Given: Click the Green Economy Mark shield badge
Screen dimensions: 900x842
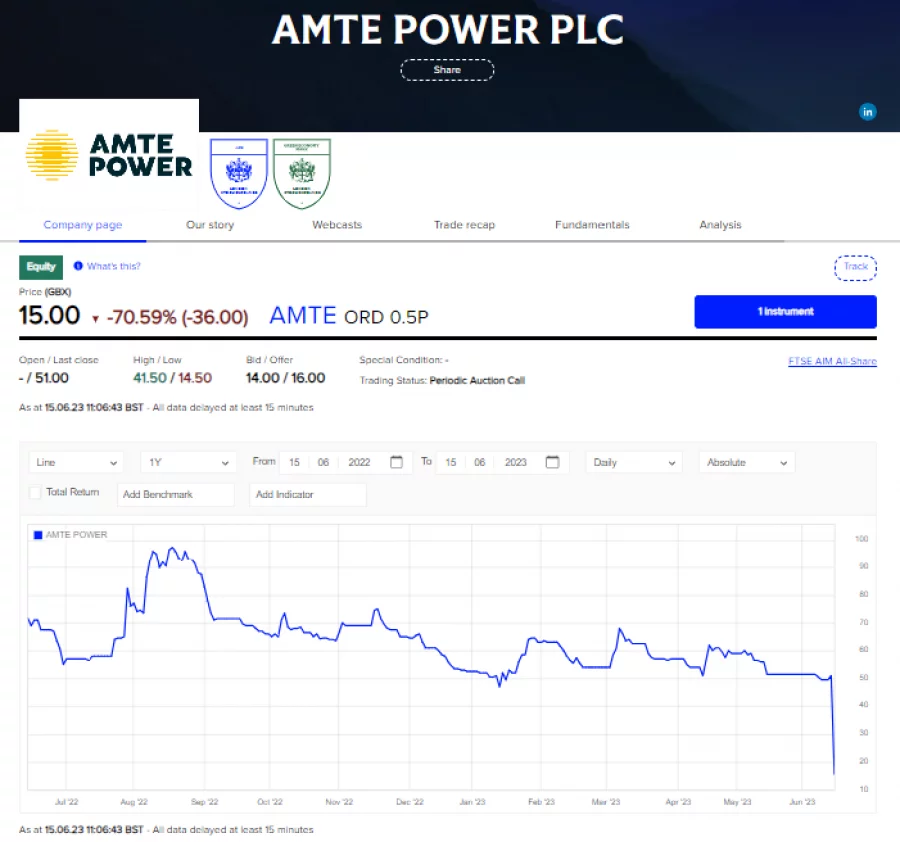Looking at the screenshot, I should [302, 173].
